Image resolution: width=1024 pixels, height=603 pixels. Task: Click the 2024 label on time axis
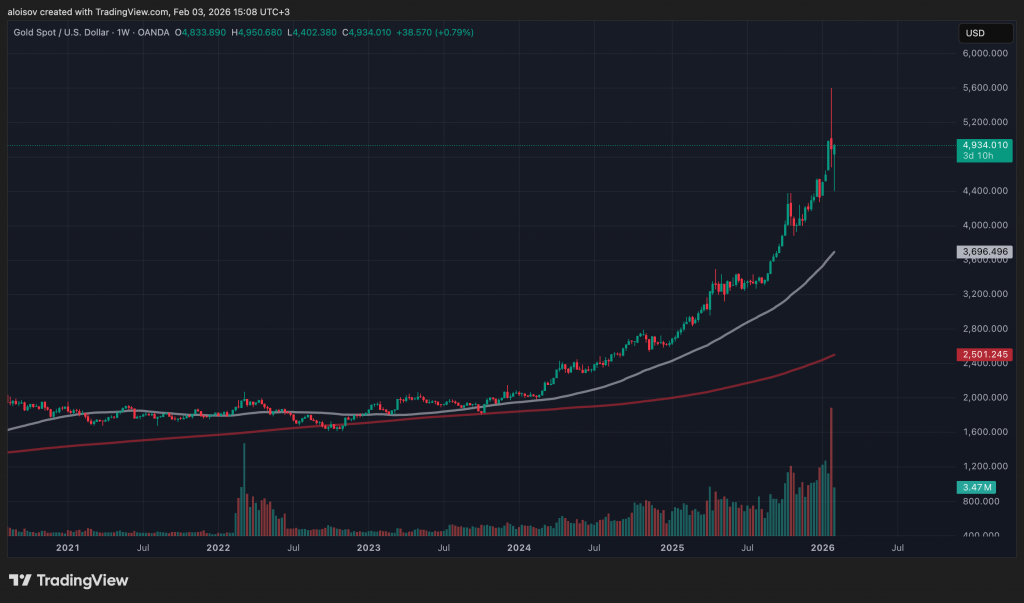point(519,548)
